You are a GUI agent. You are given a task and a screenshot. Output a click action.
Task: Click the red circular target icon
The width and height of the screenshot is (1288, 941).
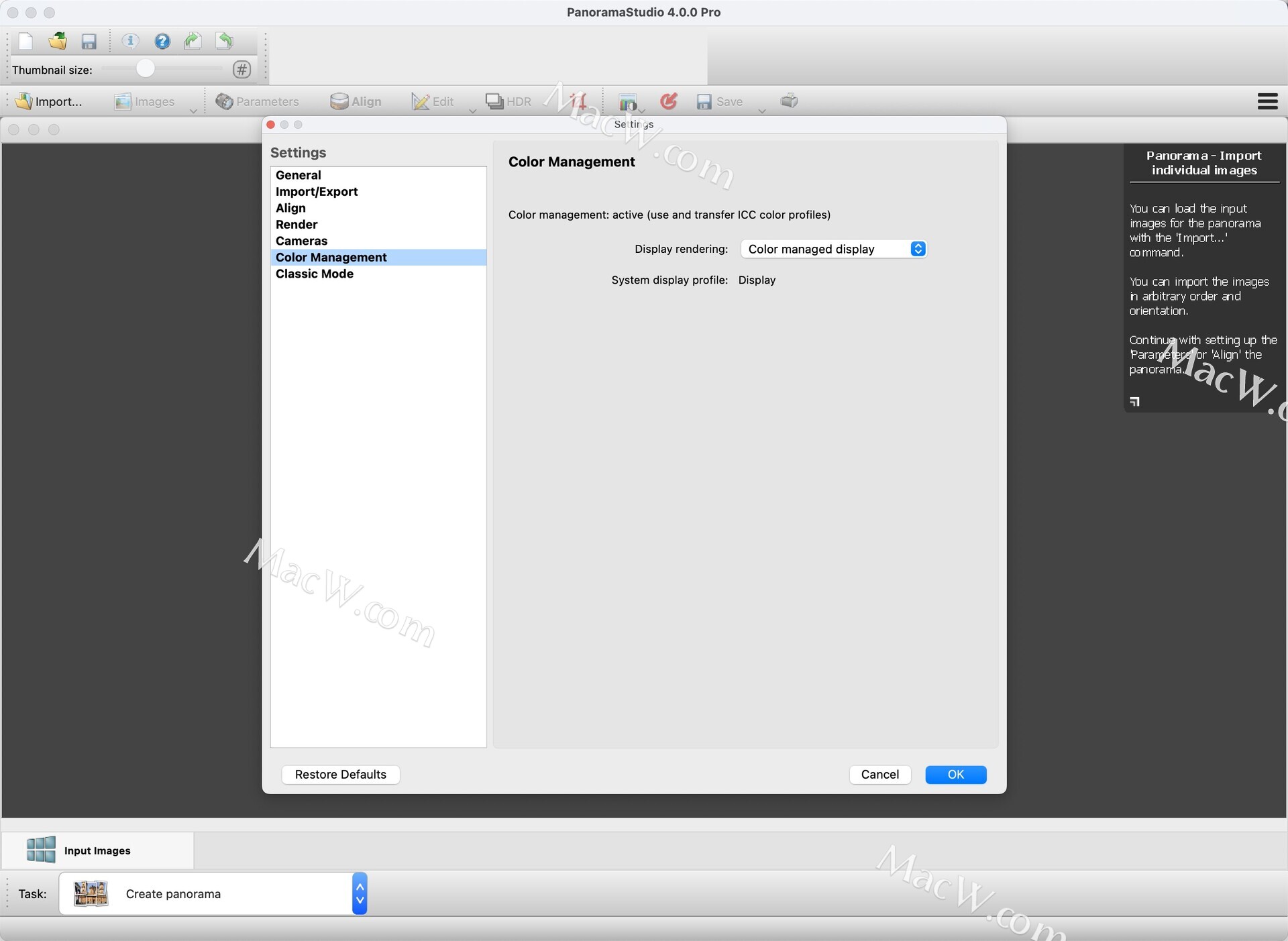668,101
